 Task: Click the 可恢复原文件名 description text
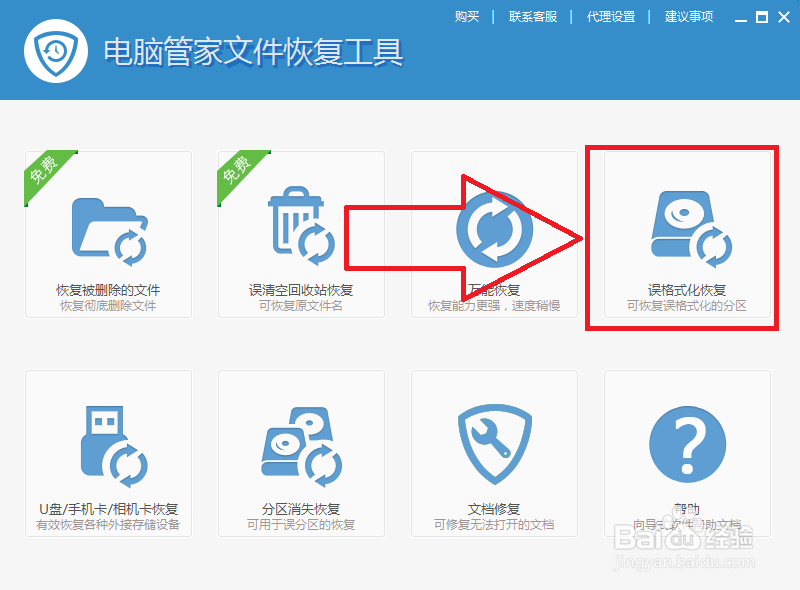tap(301, 306)
